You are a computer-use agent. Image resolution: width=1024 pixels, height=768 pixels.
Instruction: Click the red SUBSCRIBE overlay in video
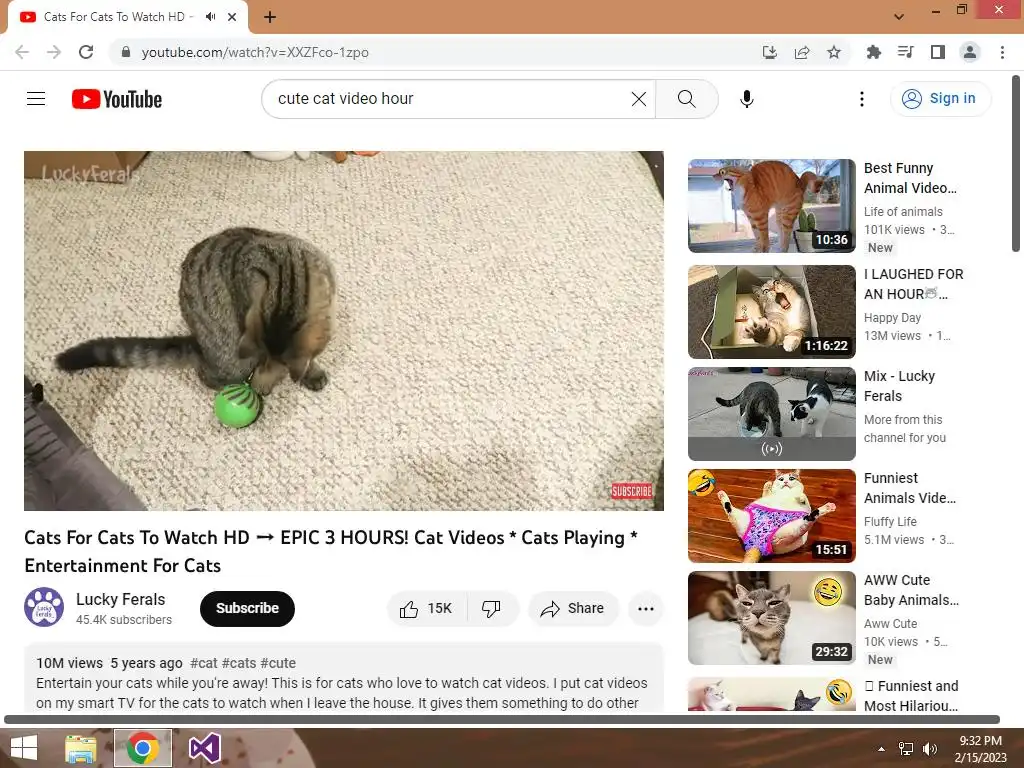(632, 491)
